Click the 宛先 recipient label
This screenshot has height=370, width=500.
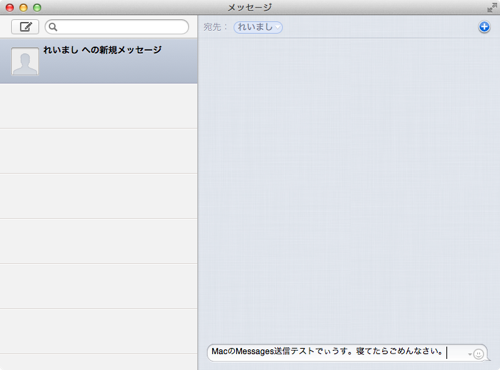pos(215,27)
